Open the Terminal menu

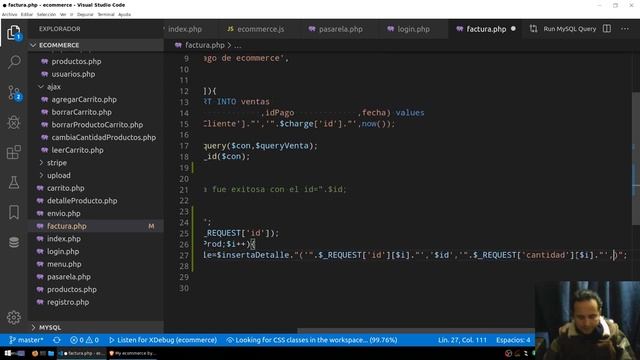(x=106, y=14)
